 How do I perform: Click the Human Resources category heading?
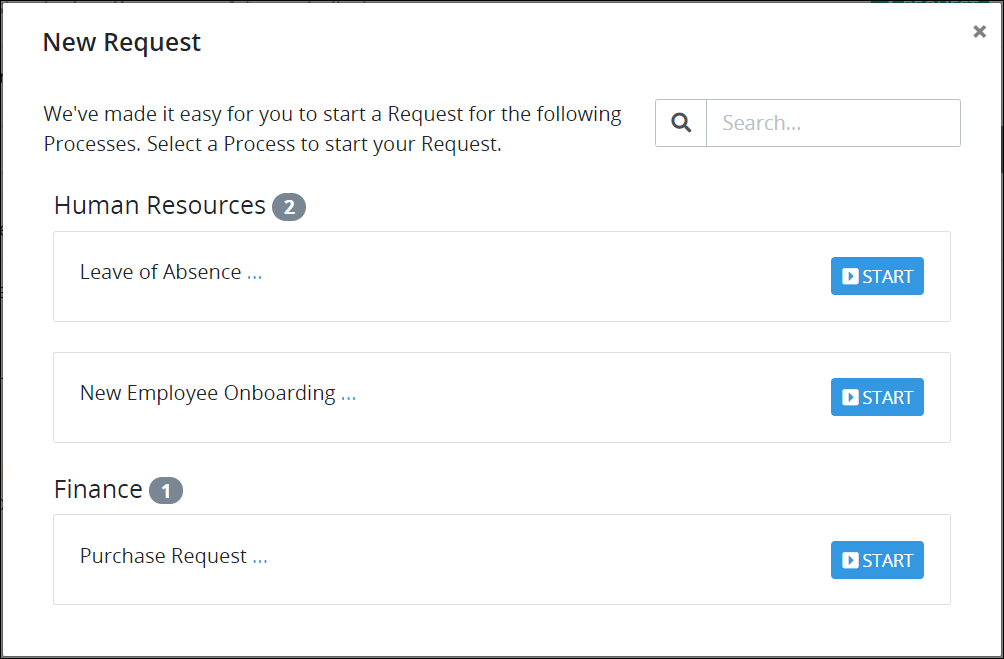pyautogui.click(x=159, y=206)
